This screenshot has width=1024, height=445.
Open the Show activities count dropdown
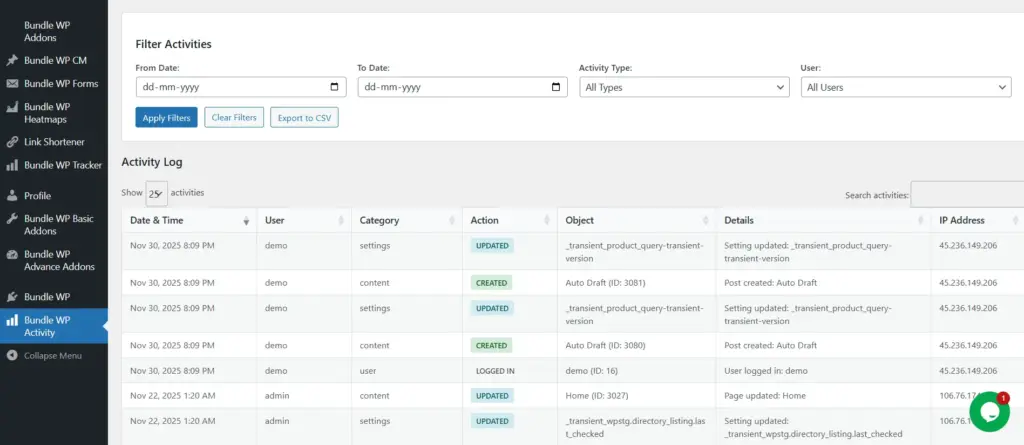click(x=156, y=193)
